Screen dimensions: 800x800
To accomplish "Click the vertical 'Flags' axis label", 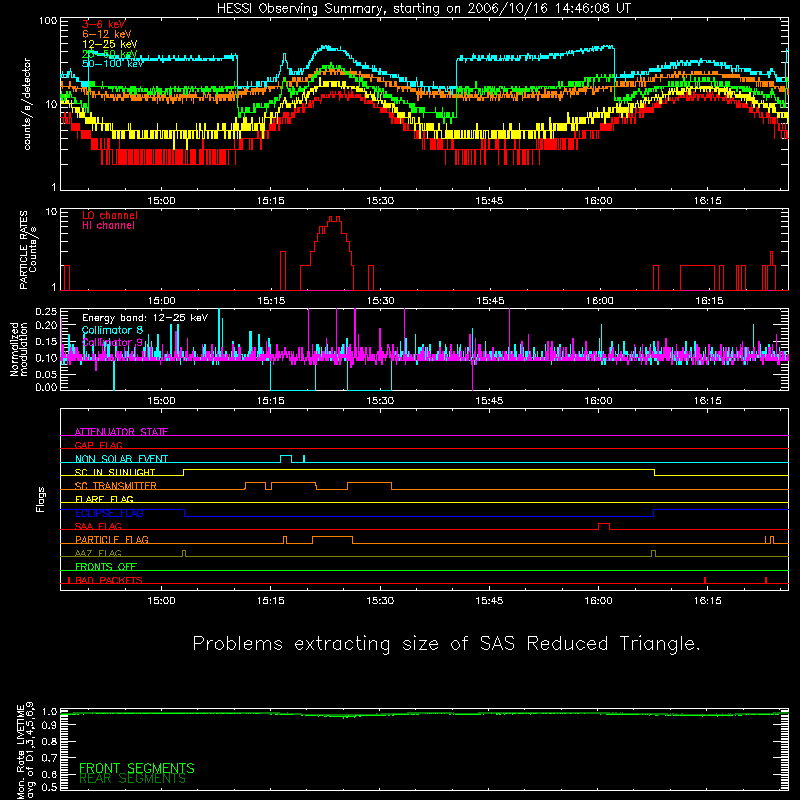I will [41, 499].
